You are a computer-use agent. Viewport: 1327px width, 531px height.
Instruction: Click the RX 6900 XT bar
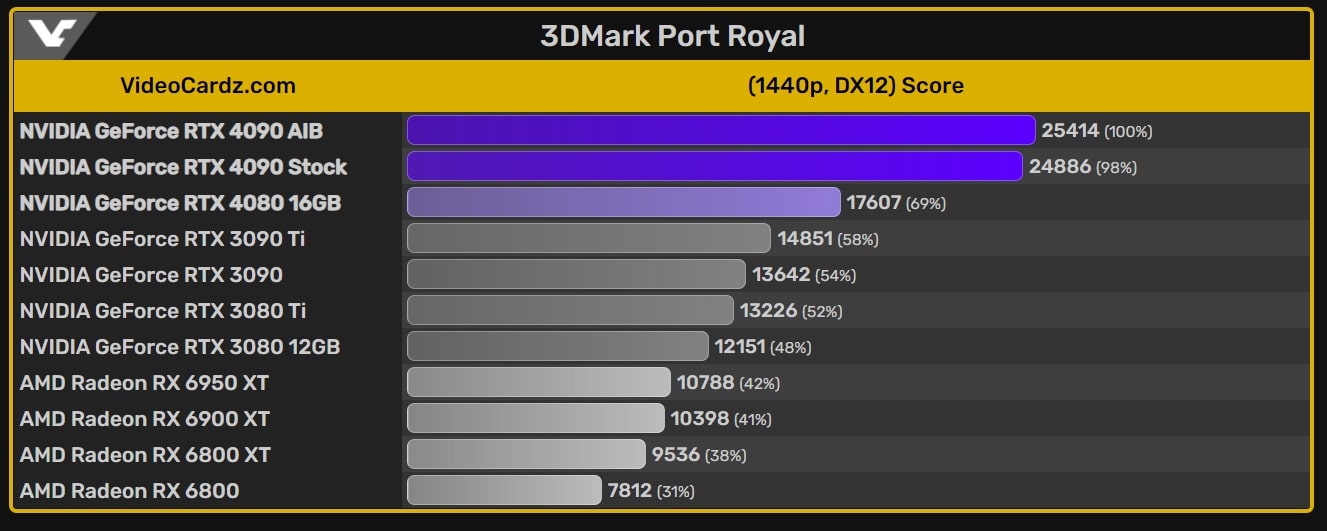[535, 419]
